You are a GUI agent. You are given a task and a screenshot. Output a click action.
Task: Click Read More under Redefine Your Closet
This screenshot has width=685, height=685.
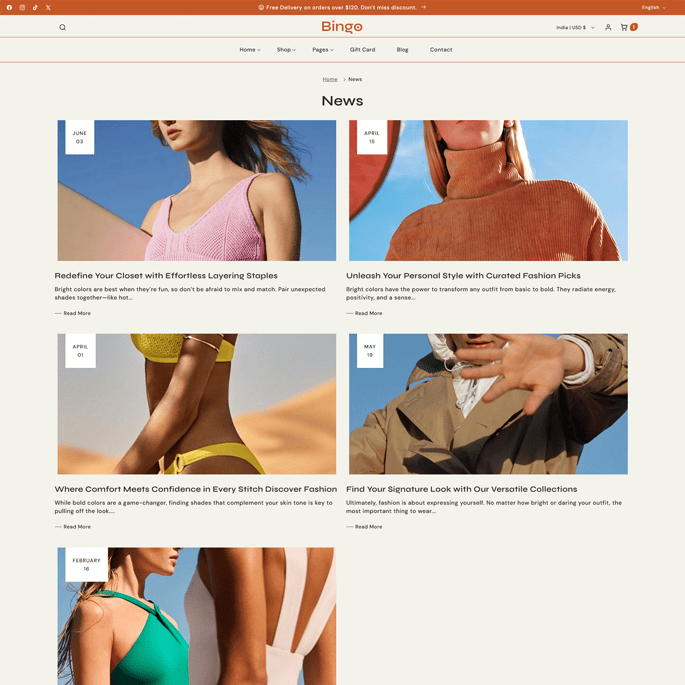[x=73, y=313]
